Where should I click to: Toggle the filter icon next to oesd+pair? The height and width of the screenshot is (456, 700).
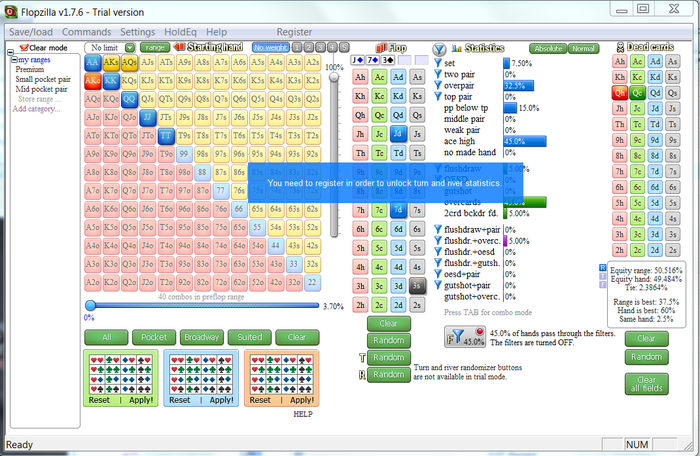tap(438, 274)
